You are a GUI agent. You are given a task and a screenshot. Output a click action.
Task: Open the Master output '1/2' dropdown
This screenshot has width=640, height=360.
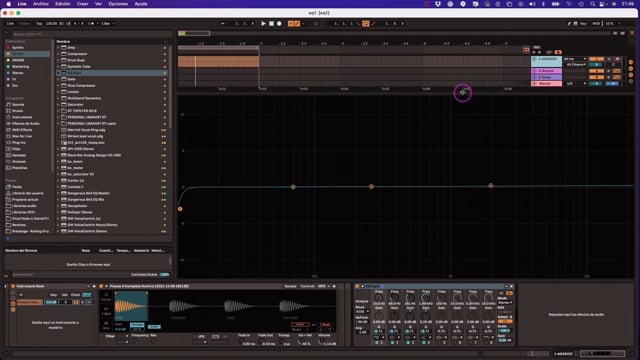(x=576, y=84)
